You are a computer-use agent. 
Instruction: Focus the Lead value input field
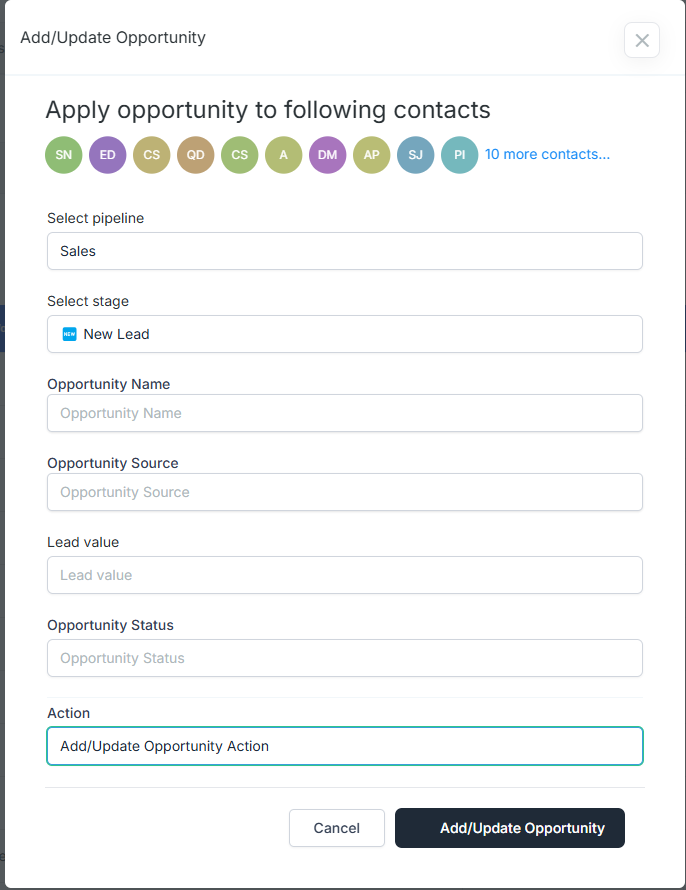(x=345, y=575)
